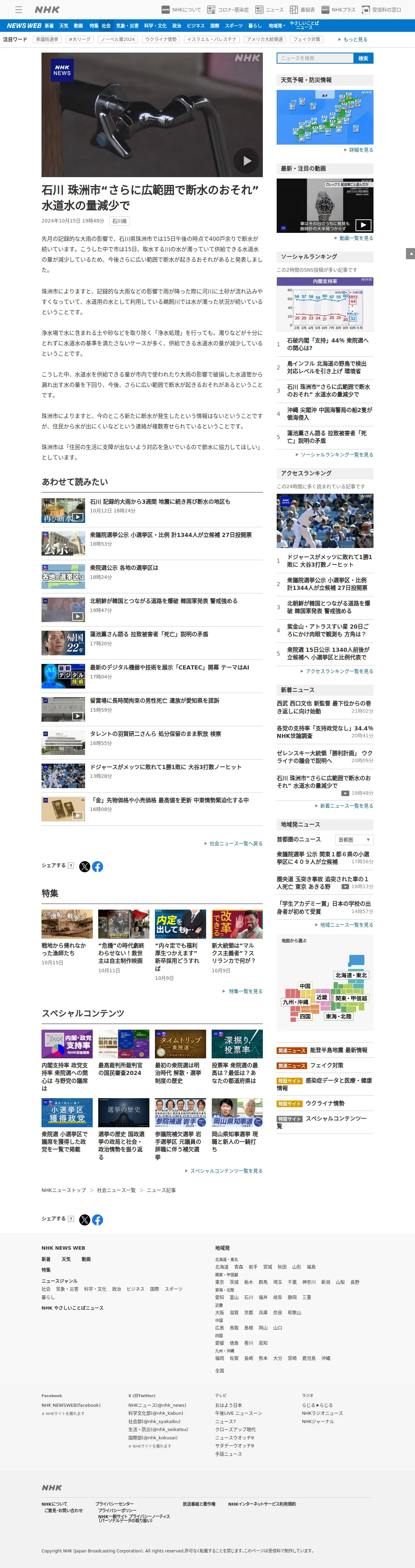This screenshot has width=415, height=1568.
Task: Open the 番組表 schedule icon
Action: [302, 10]
